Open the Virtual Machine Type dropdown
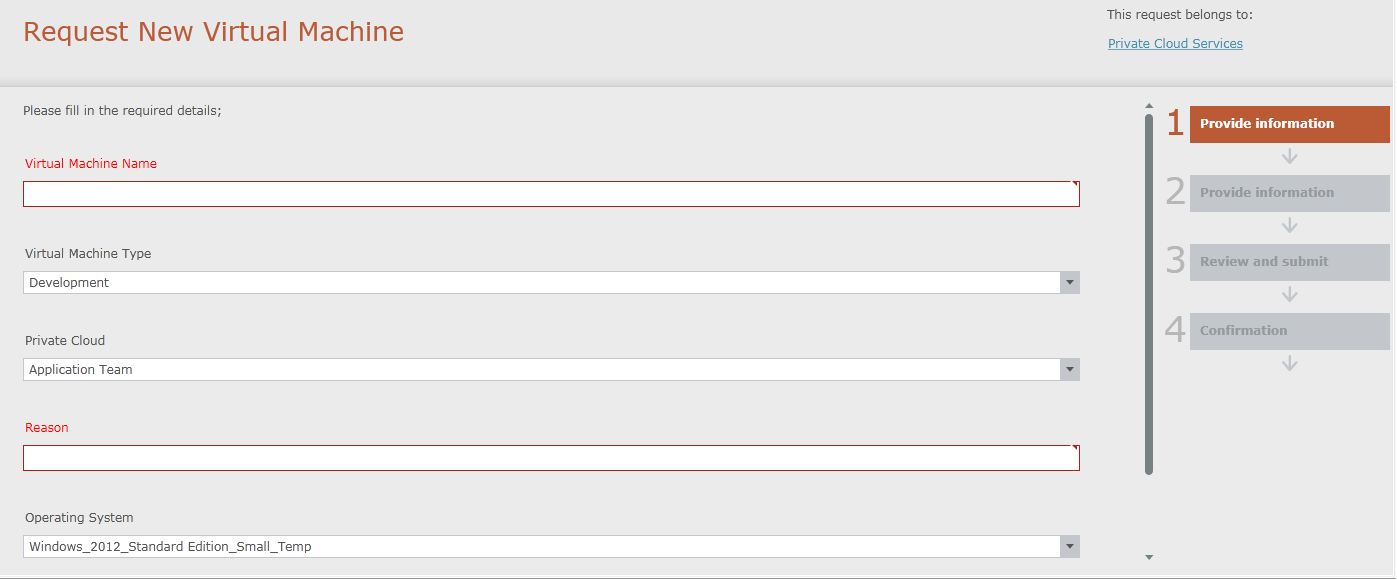Viewport: 1397px width, 579px height. [1070, 283]
